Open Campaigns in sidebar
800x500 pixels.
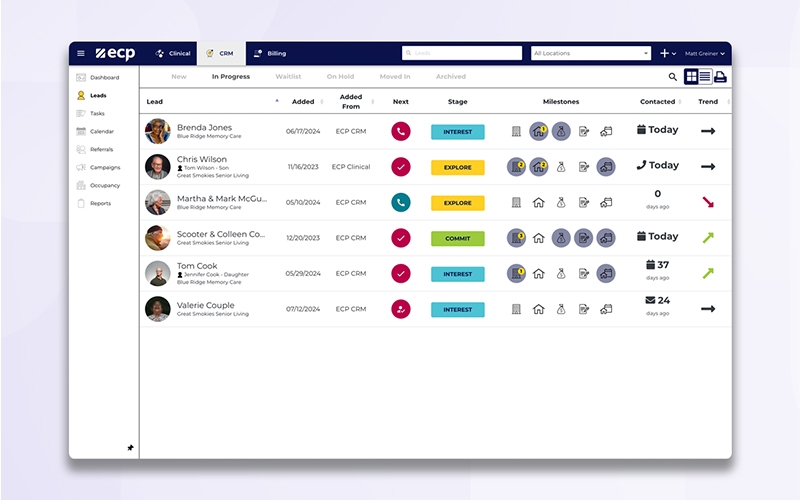point(98,167)
